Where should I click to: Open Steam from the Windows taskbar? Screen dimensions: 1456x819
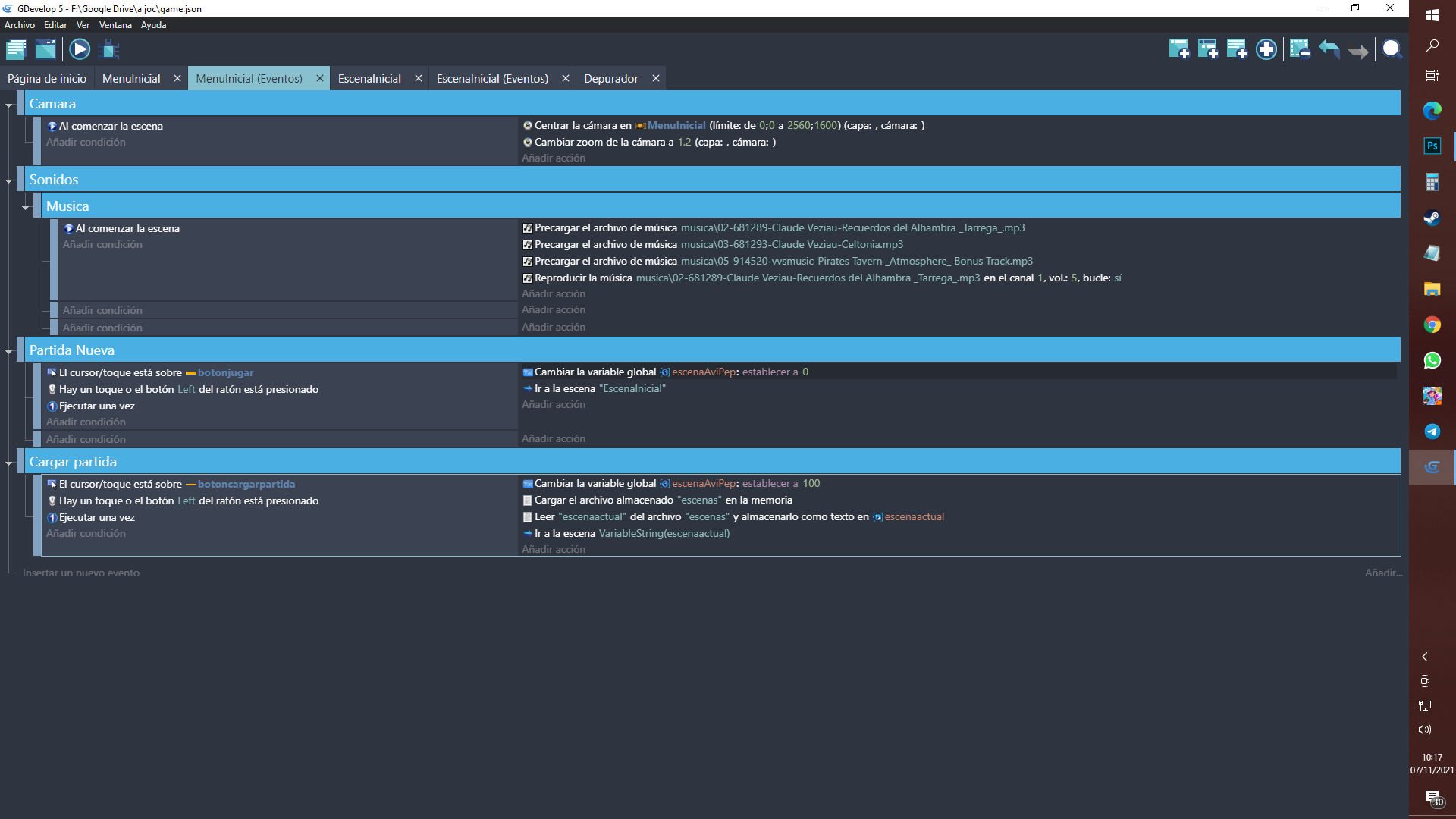(1432, 218)
